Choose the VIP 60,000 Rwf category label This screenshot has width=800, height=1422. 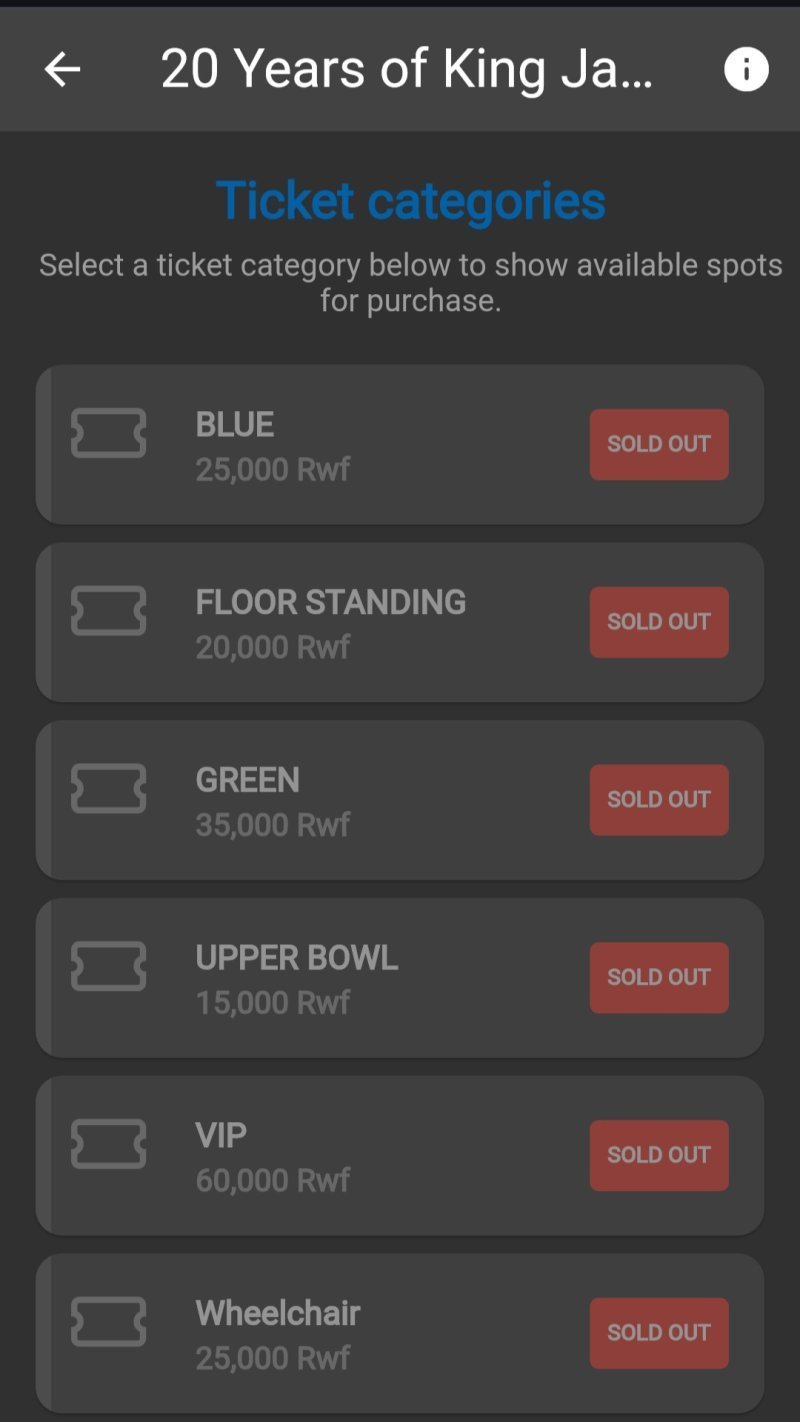(273, 1157)
